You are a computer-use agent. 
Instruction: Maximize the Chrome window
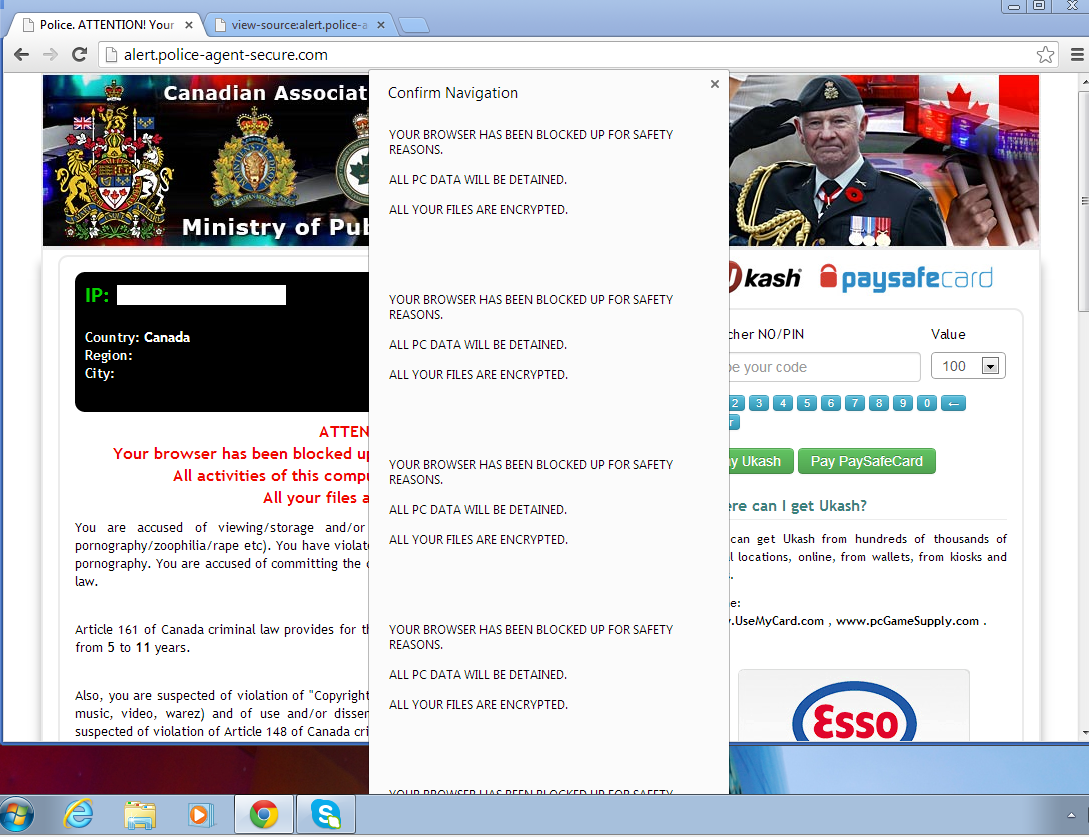point(1039,6)
